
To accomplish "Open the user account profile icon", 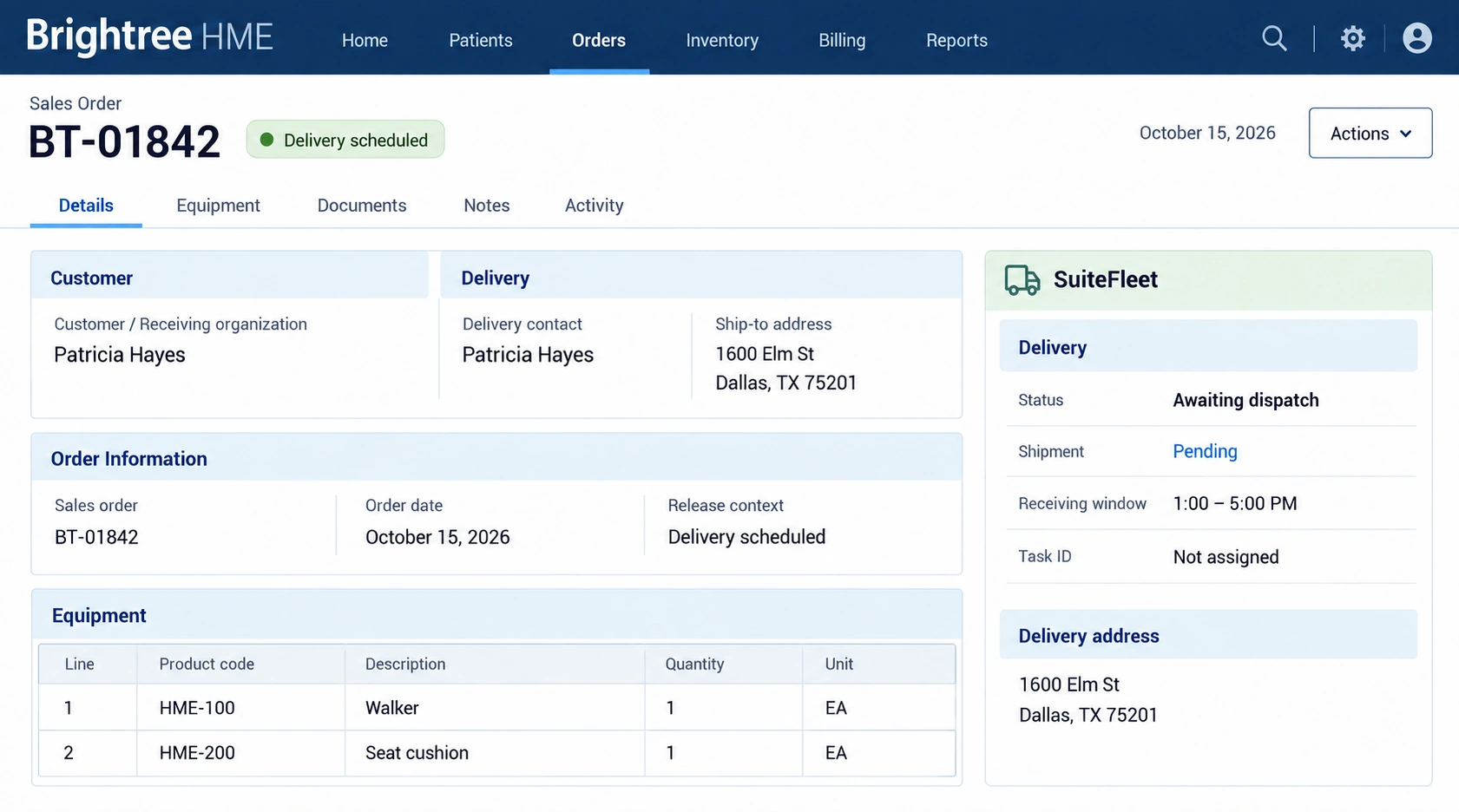I will (1417, 38).
